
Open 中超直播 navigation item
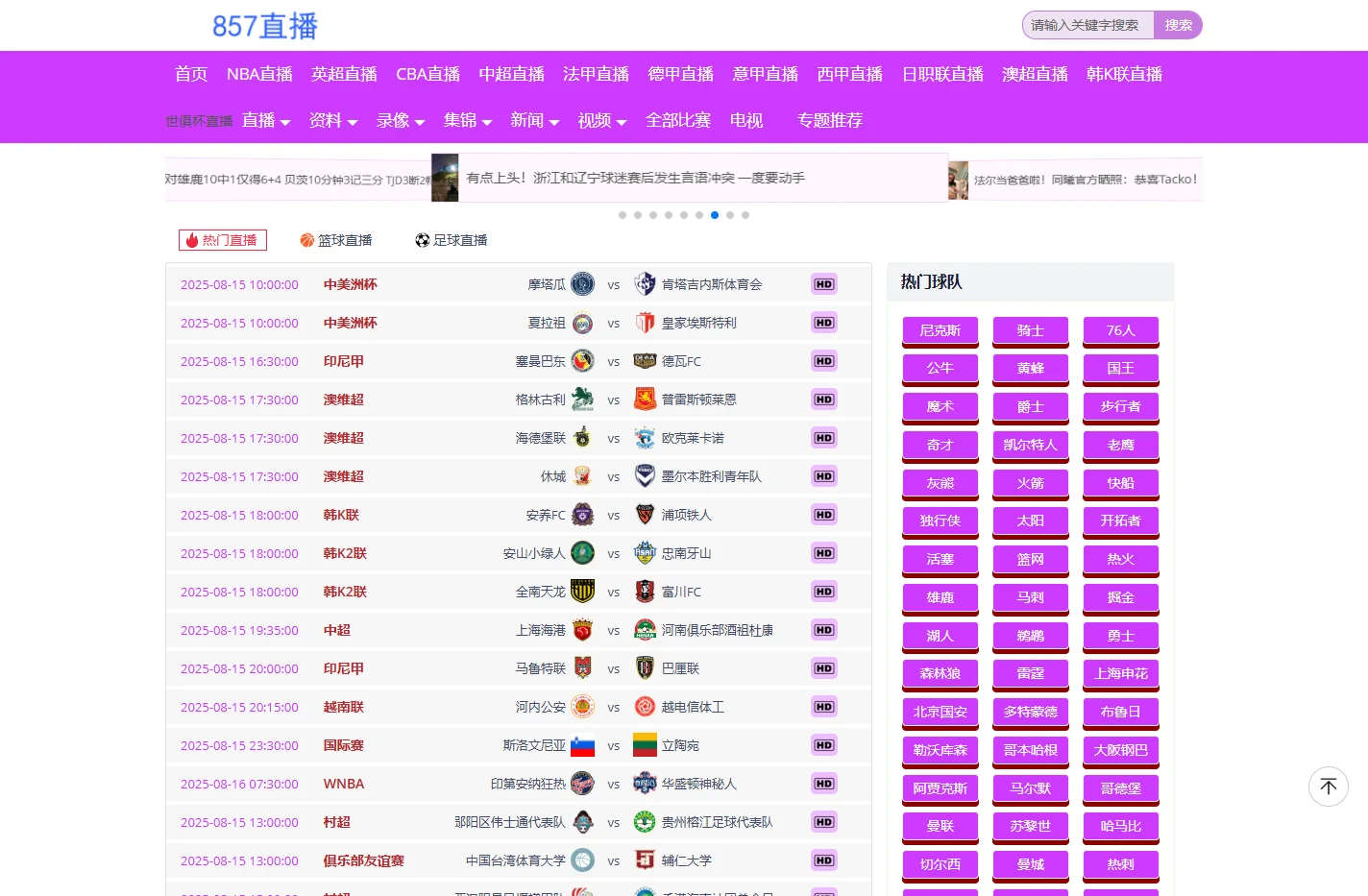pyautogui.click(x=512, y=74)
